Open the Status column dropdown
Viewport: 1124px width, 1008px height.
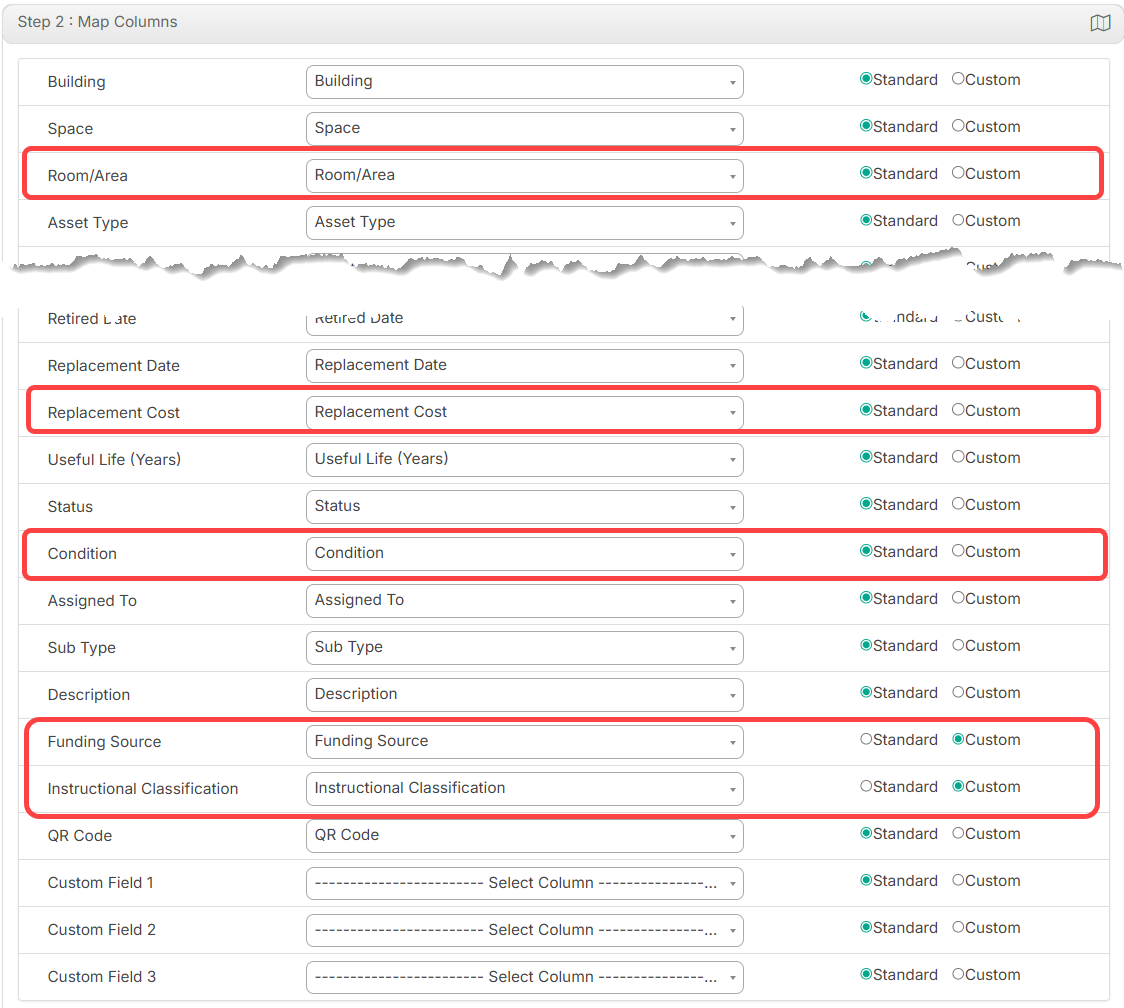(x=524, y=507)
